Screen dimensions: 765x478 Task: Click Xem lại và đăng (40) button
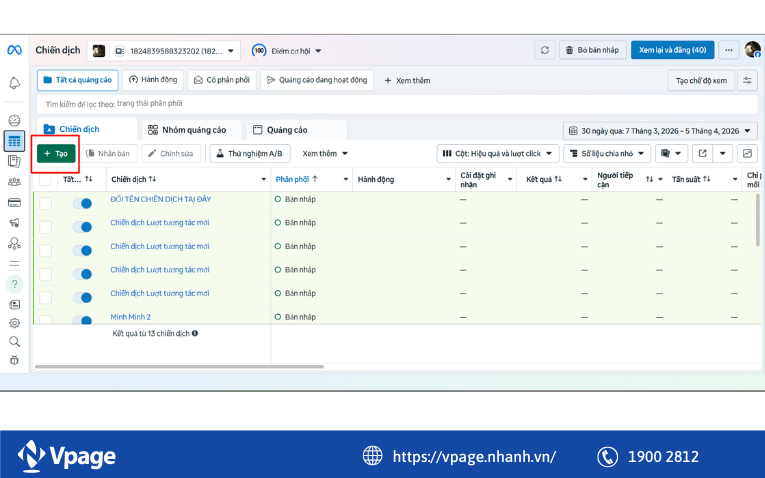click(x=672, y=50)
